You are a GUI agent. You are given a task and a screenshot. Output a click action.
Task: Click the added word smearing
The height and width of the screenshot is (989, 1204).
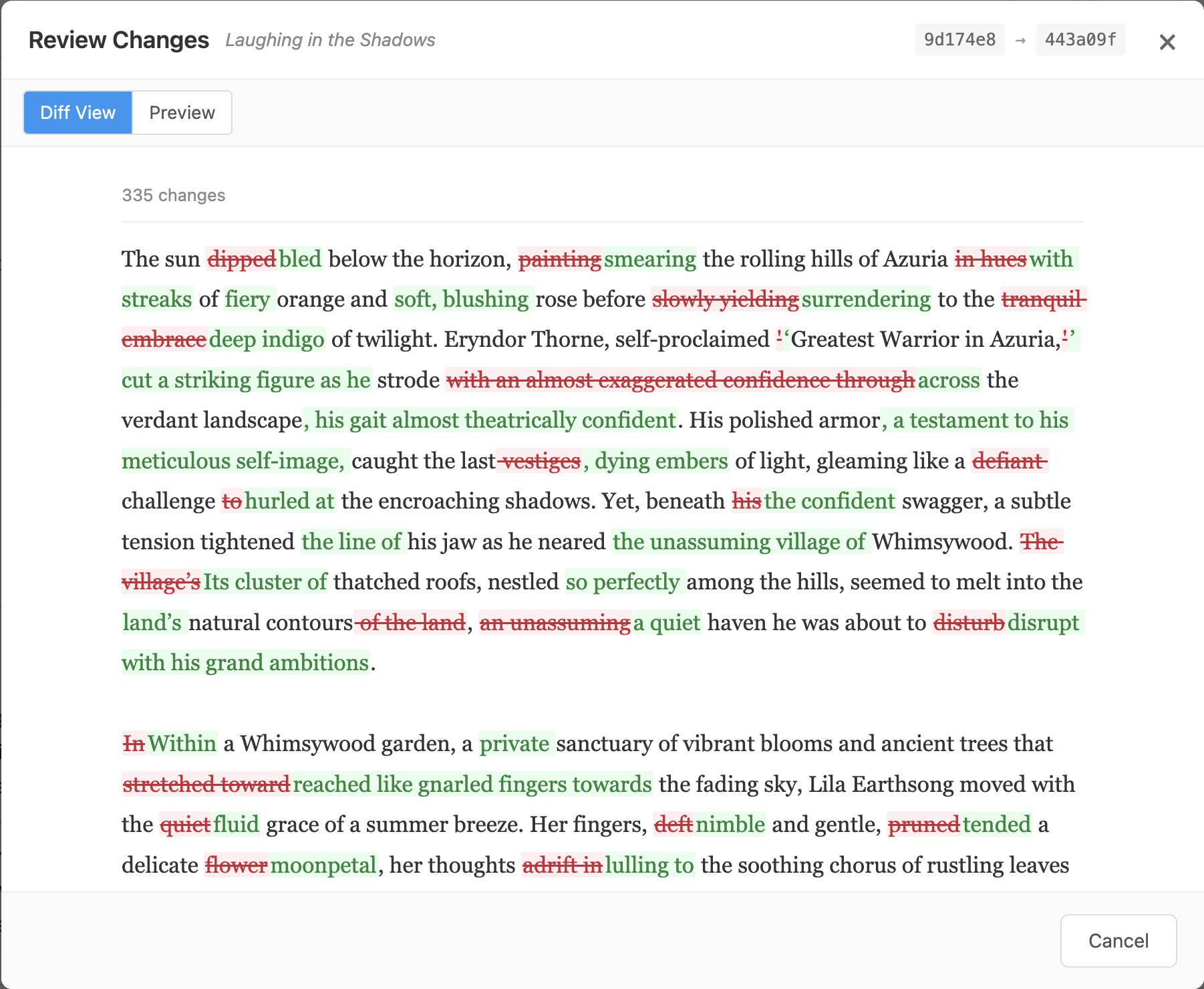[649, 259]
